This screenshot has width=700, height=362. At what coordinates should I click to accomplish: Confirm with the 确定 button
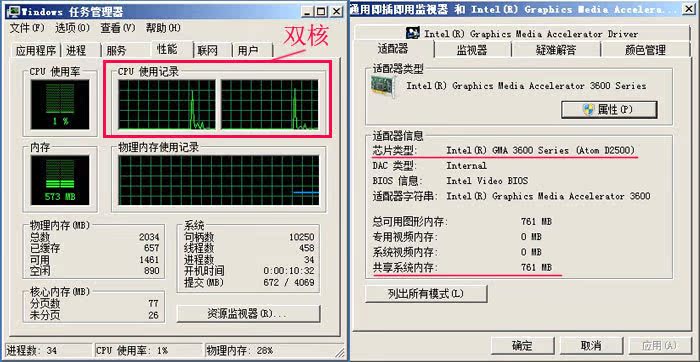click(522, 345)
